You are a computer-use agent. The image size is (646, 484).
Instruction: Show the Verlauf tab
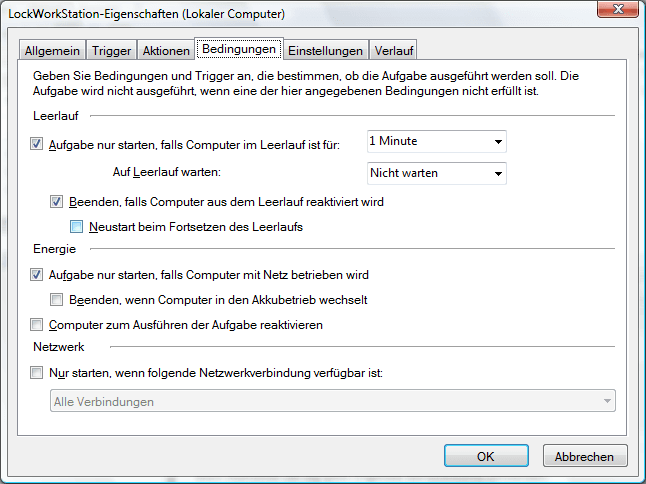point(394,50)
